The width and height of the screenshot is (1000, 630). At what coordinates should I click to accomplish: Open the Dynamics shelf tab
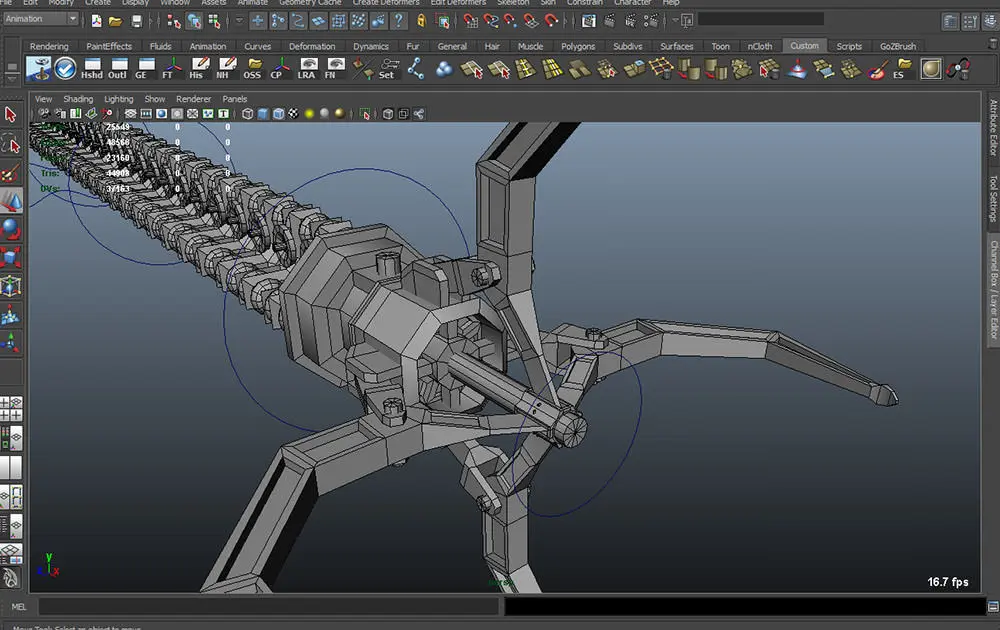[370, 46]
